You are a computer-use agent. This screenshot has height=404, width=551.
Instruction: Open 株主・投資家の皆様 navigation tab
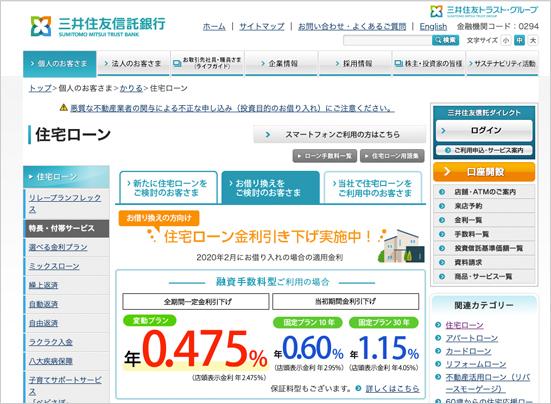click(429, 64)
